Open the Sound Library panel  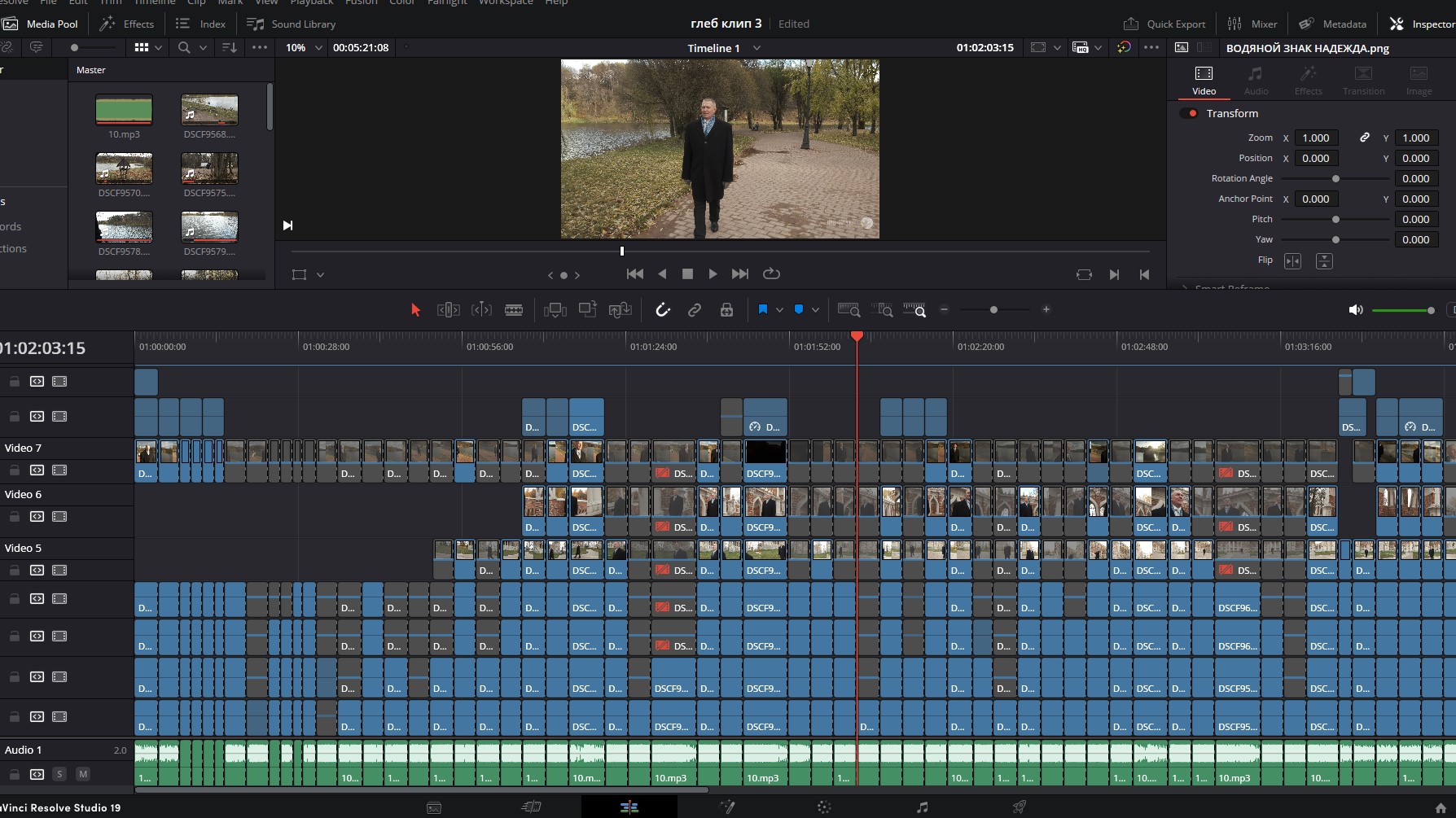292,24
